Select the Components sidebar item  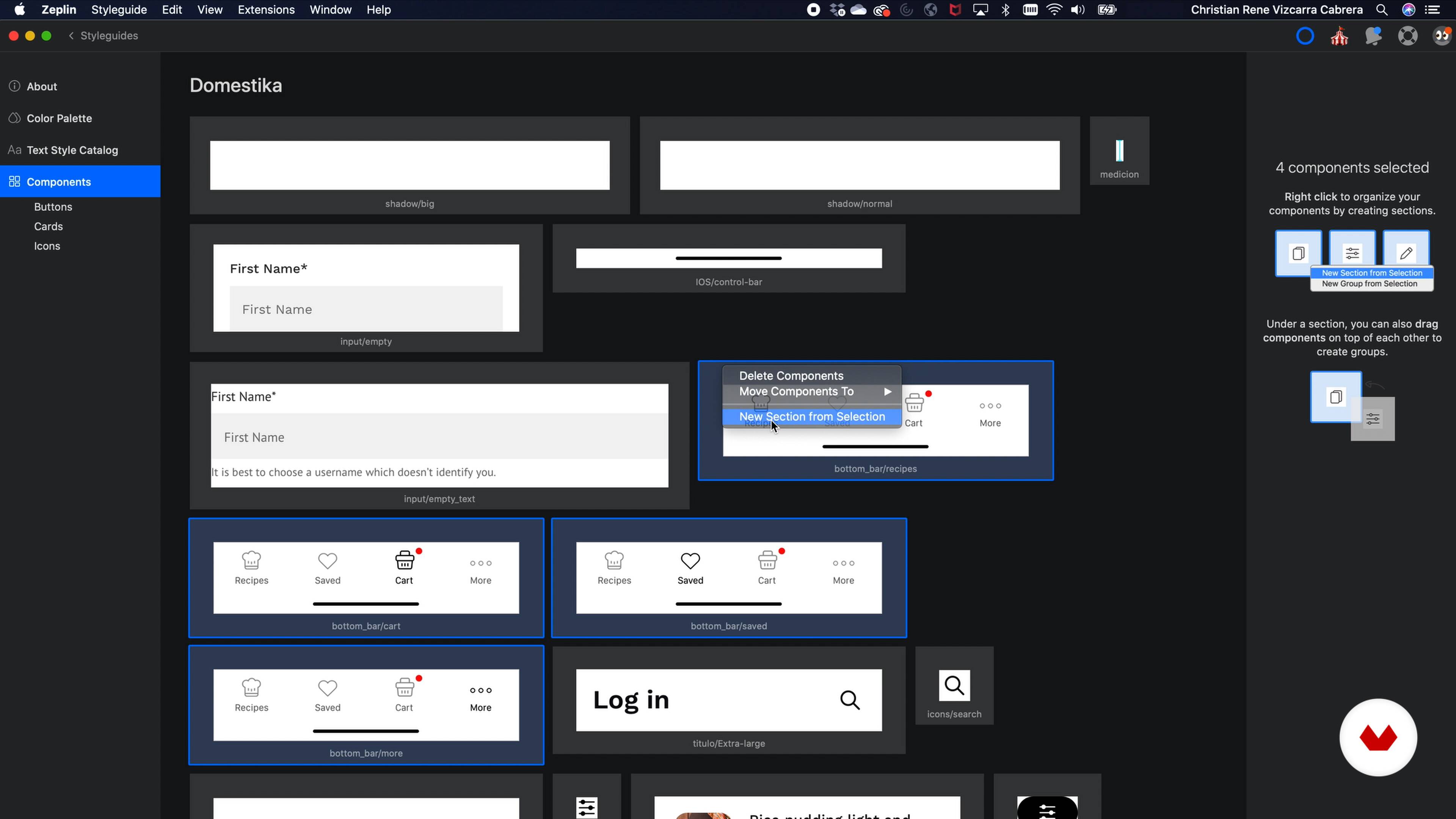(80, 182)
